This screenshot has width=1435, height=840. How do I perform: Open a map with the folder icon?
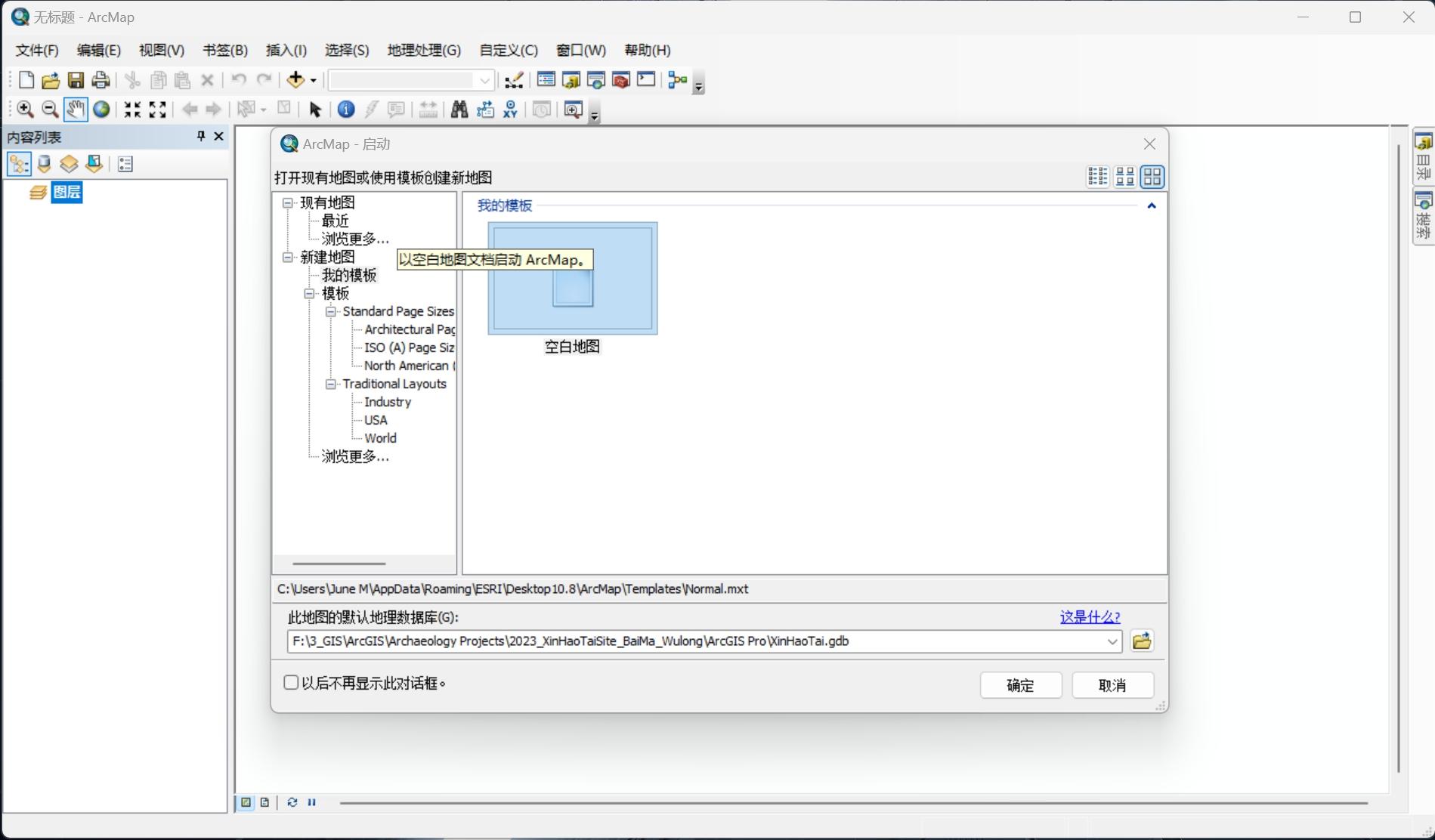click(x=51, y=80)
